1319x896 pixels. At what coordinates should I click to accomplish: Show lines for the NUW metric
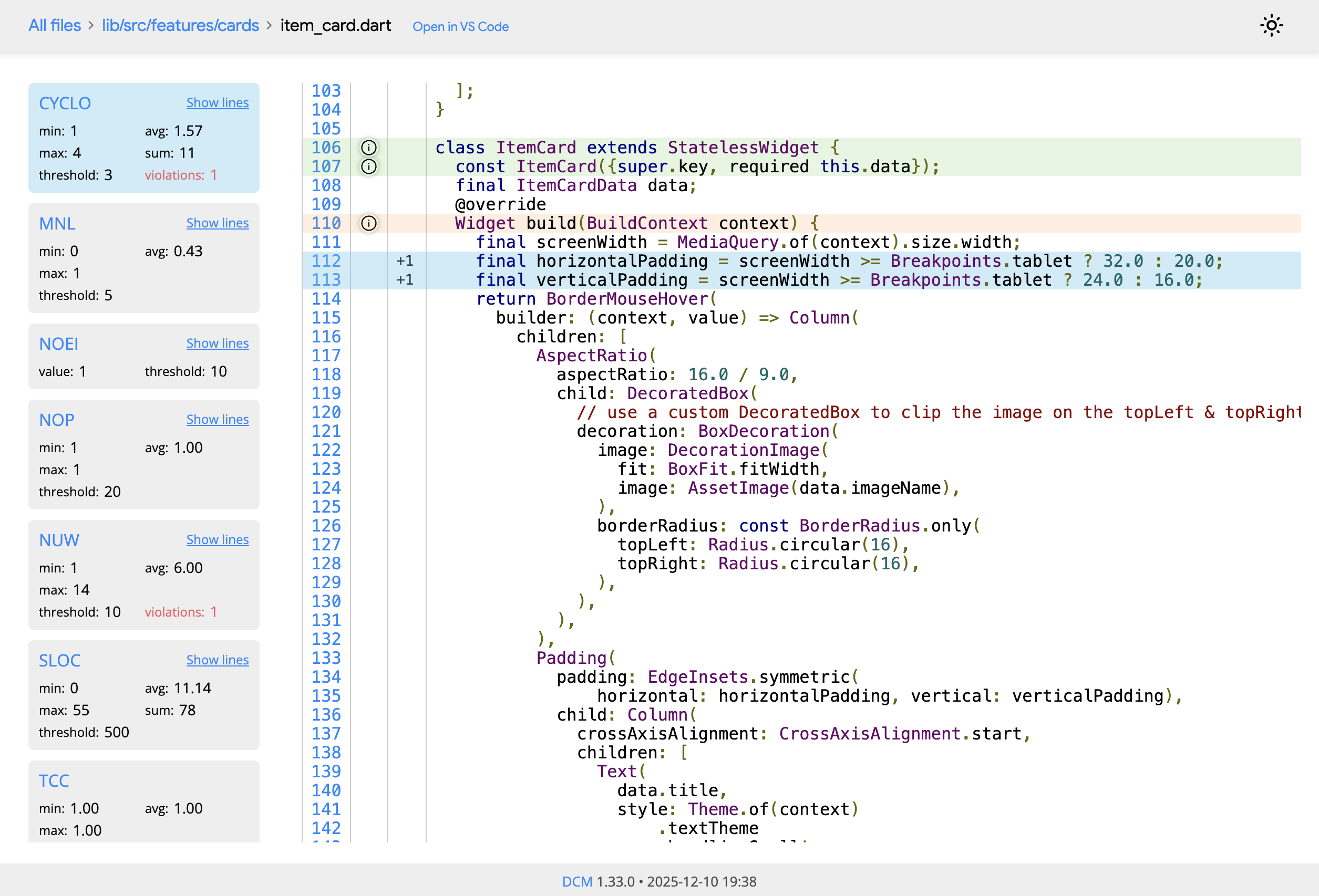[x=218, y=539]
